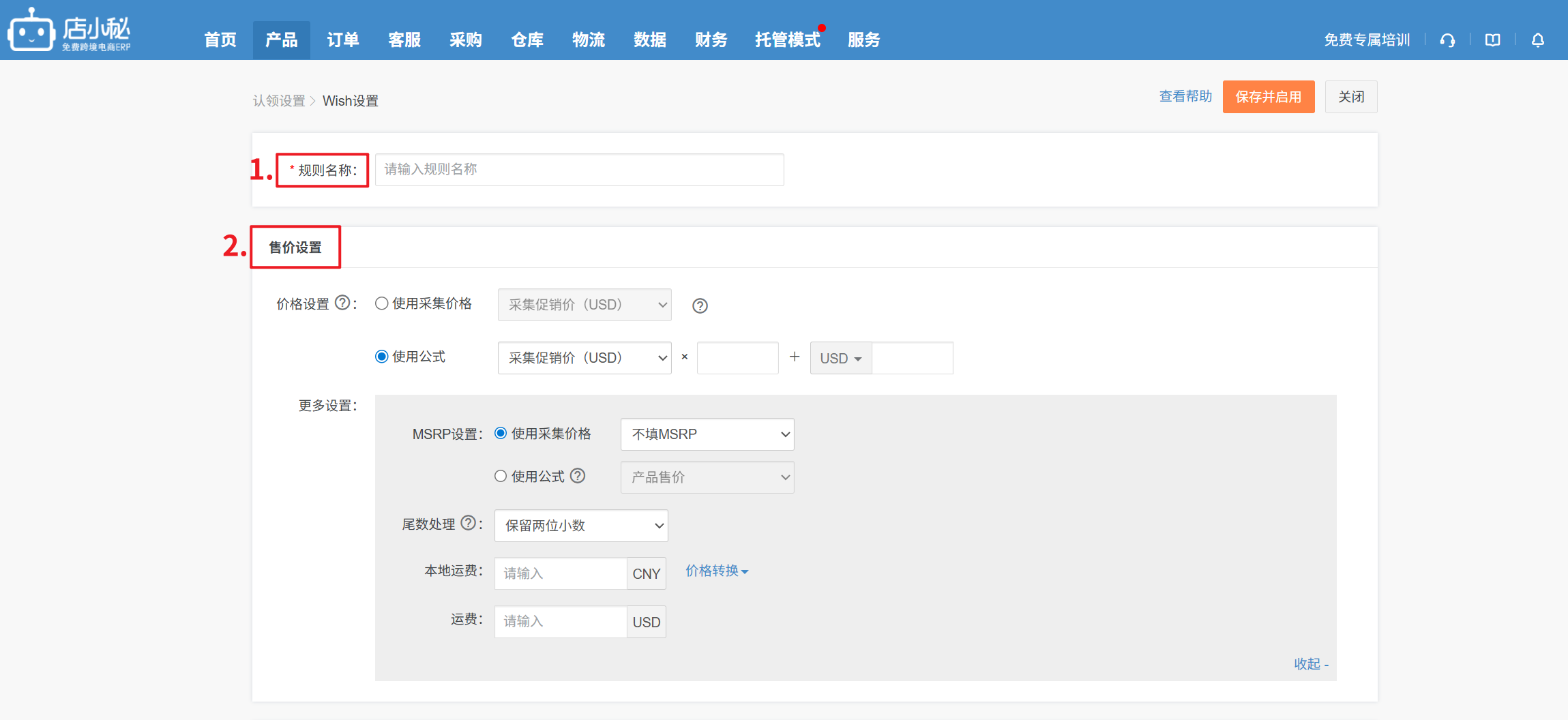Click the 规则名称 input field
Screen dimensions: 1568x720
[579, 170]
